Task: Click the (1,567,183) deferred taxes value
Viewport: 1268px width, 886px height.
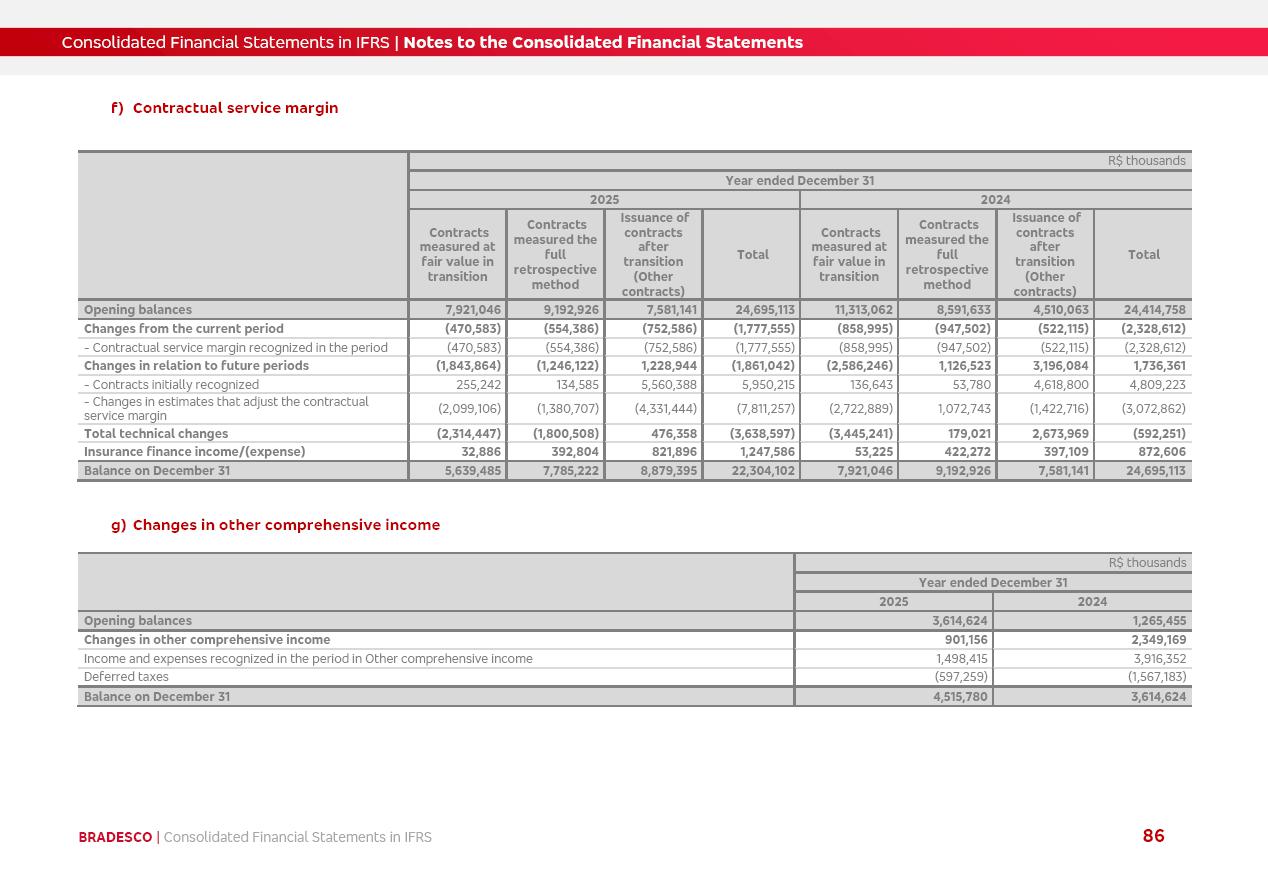Action: (x=1157, y=677)
